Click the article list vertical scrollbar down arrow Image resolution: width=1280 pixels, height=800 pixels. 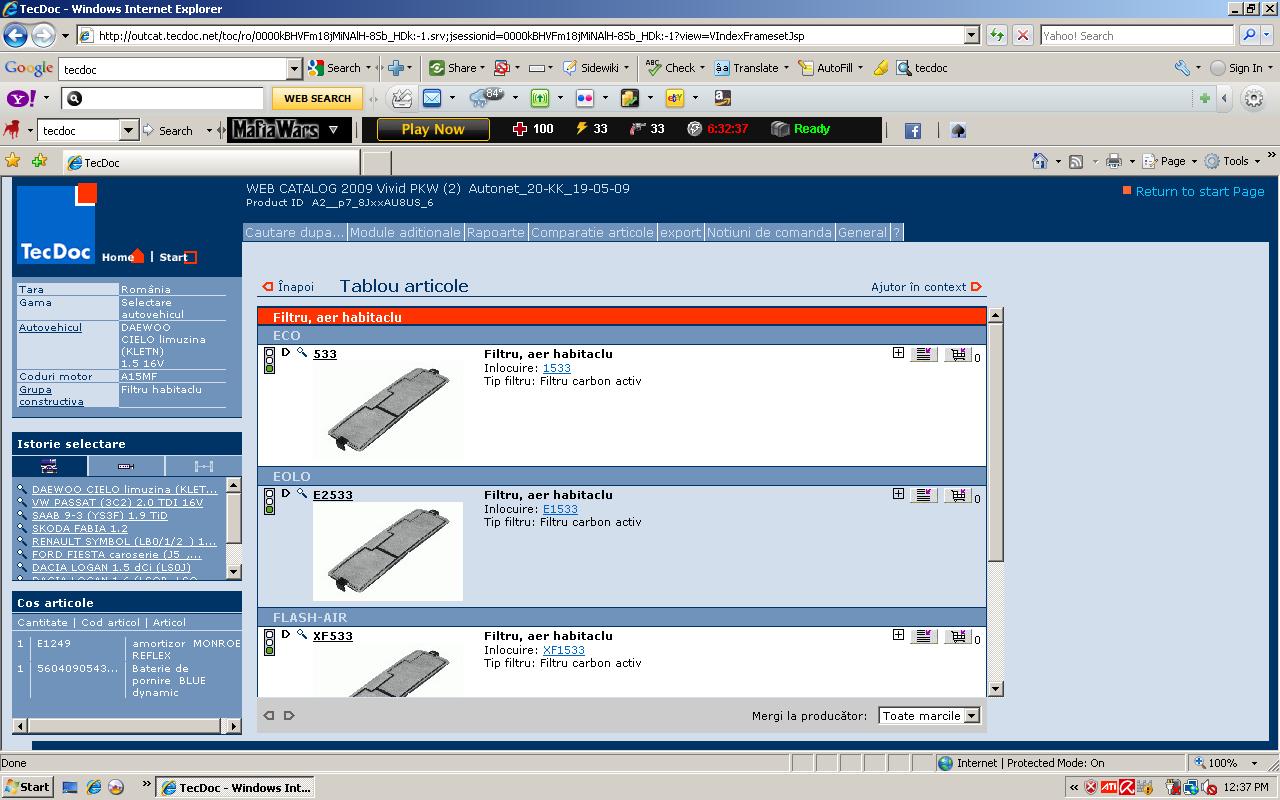tap(995, 688)
